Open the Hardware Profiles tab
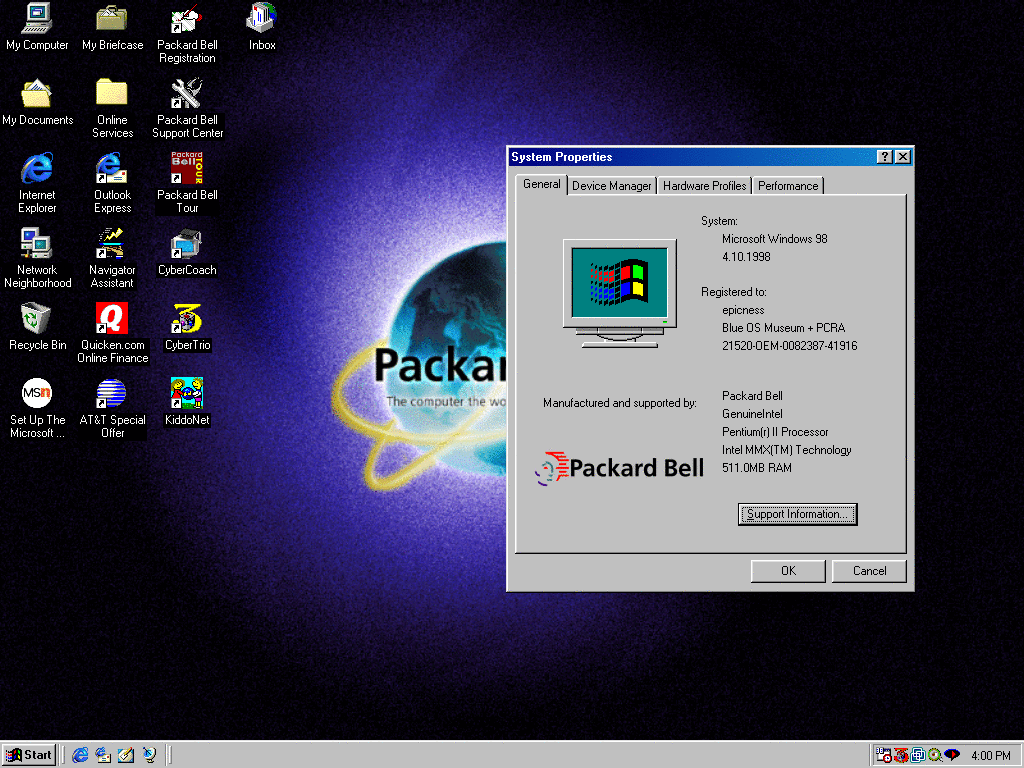The width and height of the screenshot is (1024, 768). pos(703,185)
